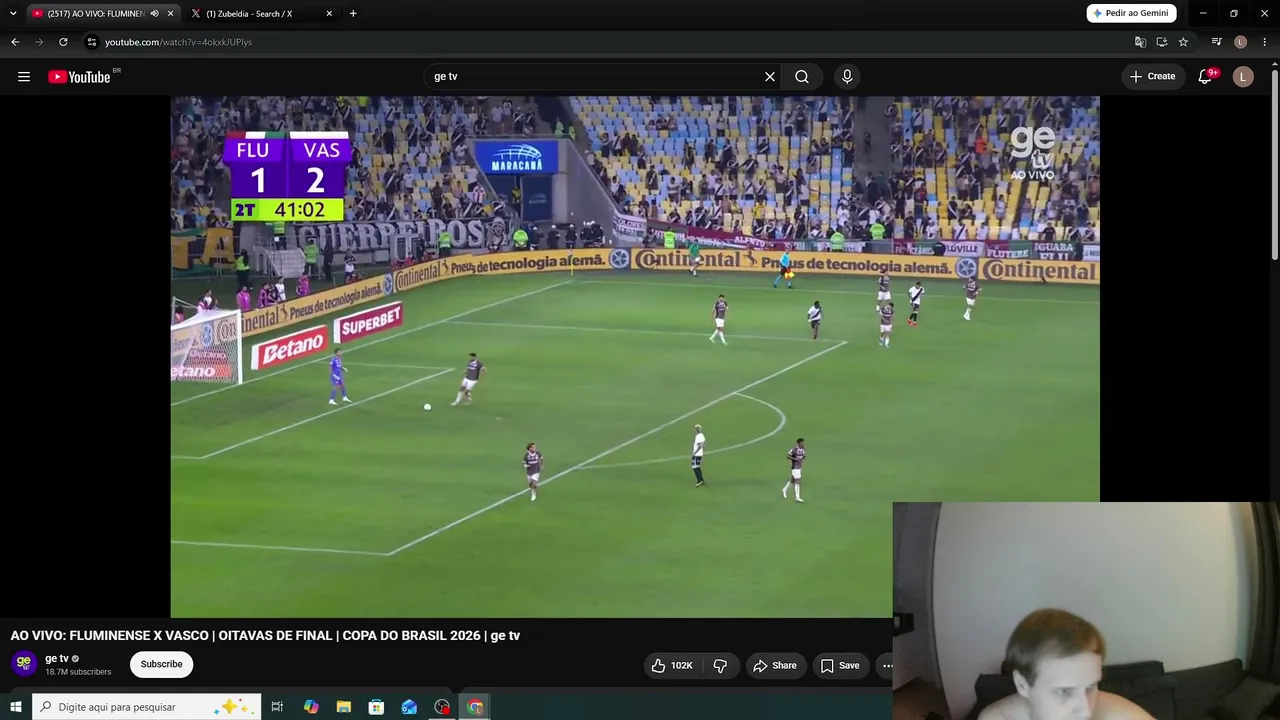Screen dimensions: 1280x720
Task: Click the video title 'AO VIVO: FLUMINENSE X VASCO'
Action: point(265,636)
